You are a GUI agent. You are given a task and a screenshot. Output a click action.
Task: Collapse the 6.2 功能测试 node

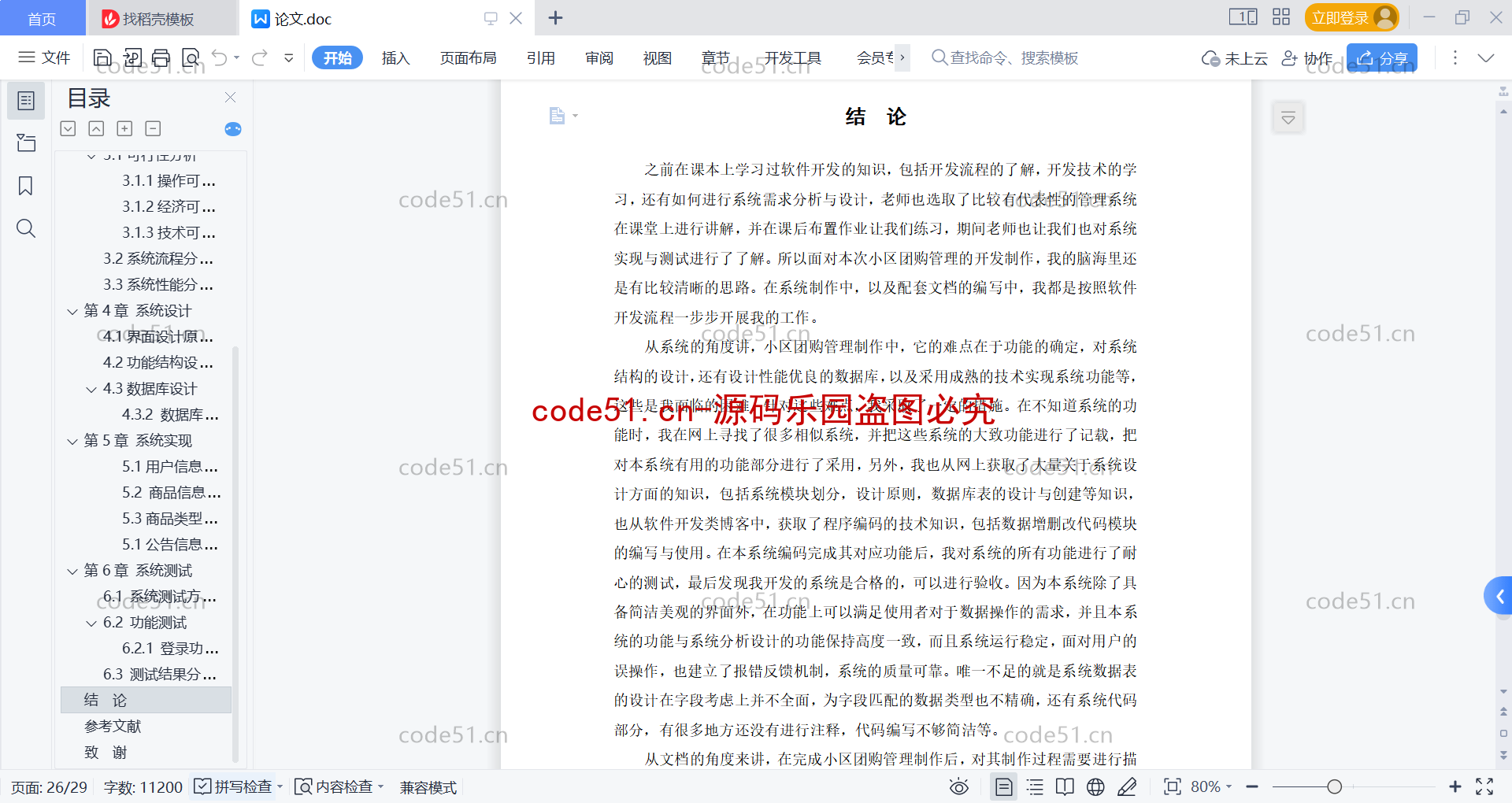[x=91, y=624]
